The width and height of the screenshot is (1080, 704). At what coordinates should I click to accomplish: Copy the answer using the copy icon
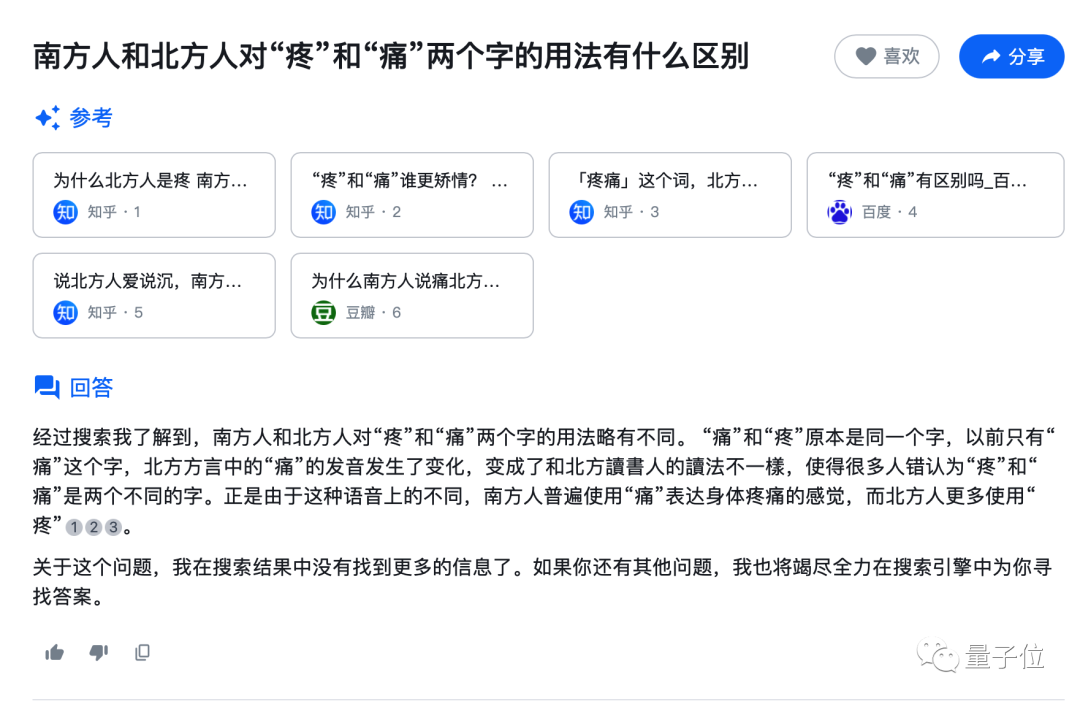142,652
